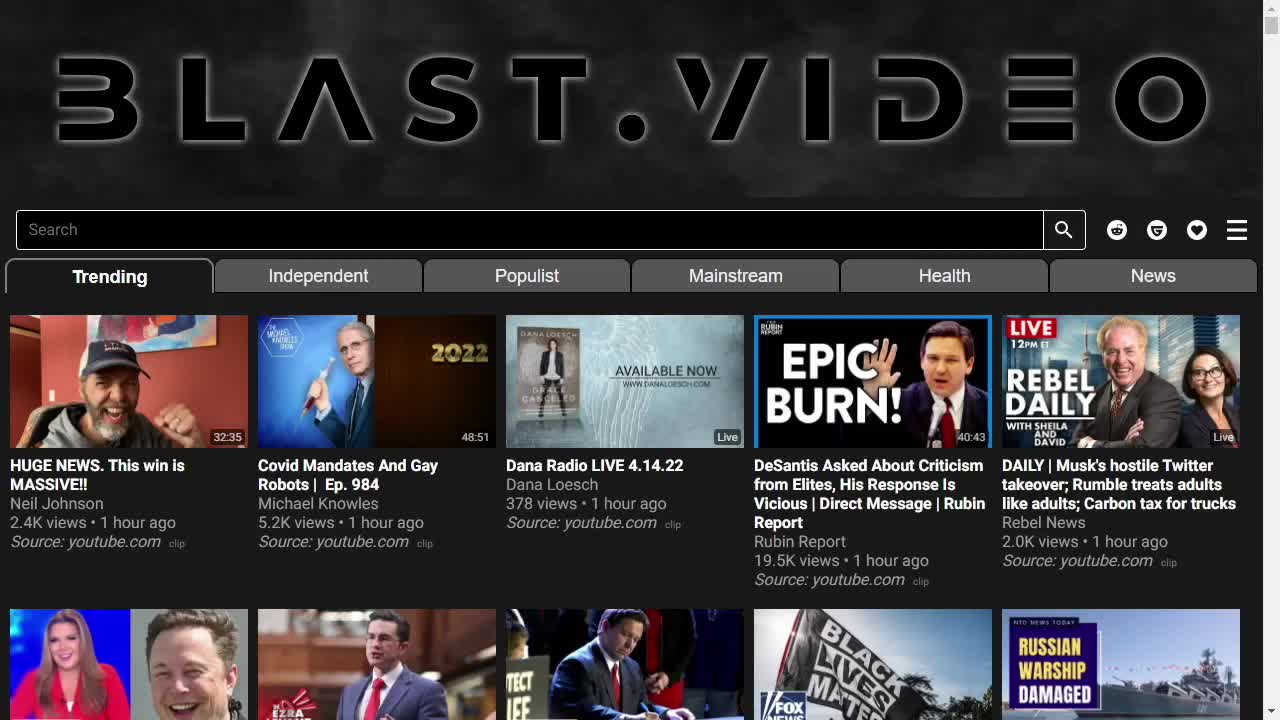The image size is (1280, 720).
Task: Open the Reddit icon link
Action: point(1117,230)
